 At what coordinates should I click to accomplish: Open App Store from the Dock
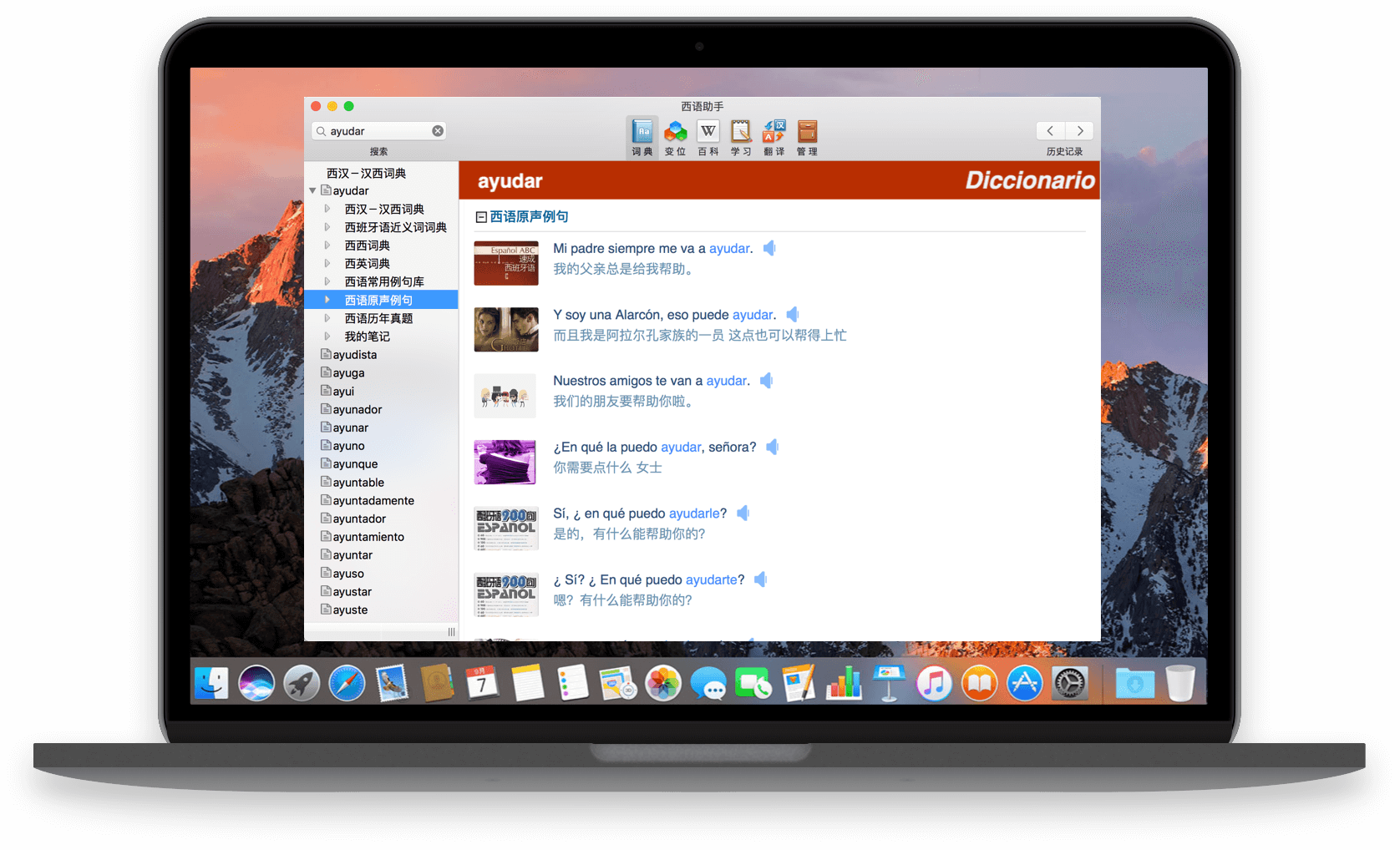coord(1024,683)
